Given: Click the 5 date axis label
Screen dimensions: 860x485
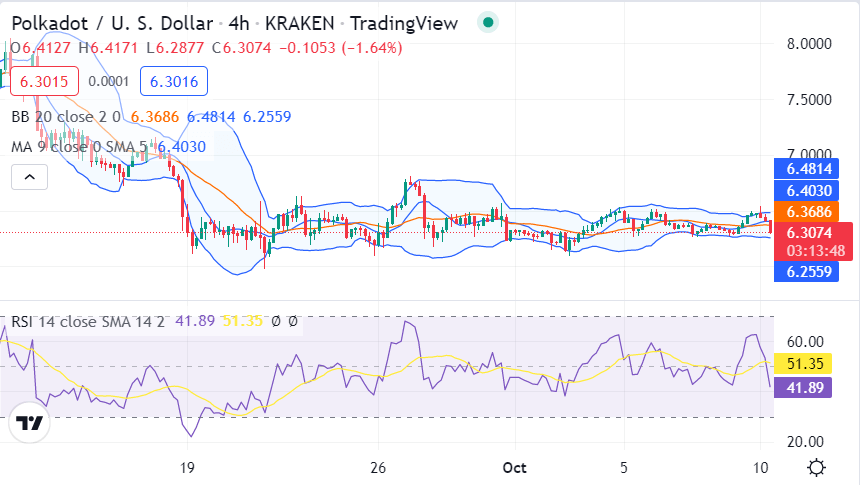Looking at the screenshot, I should click(624, 468).
